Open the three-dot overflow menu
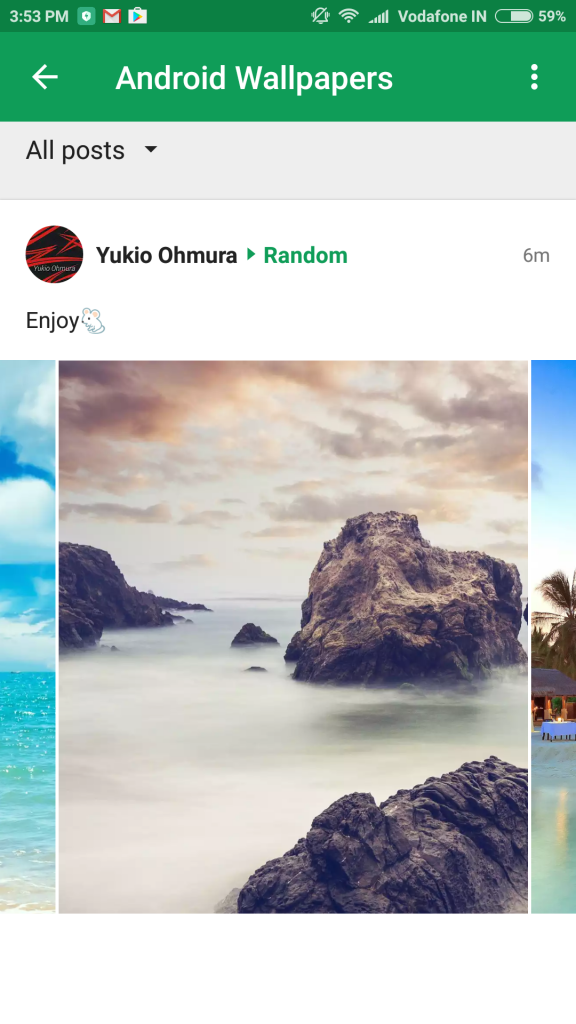This screenshot has width=576, height=1024. click(x=534, y=77)
